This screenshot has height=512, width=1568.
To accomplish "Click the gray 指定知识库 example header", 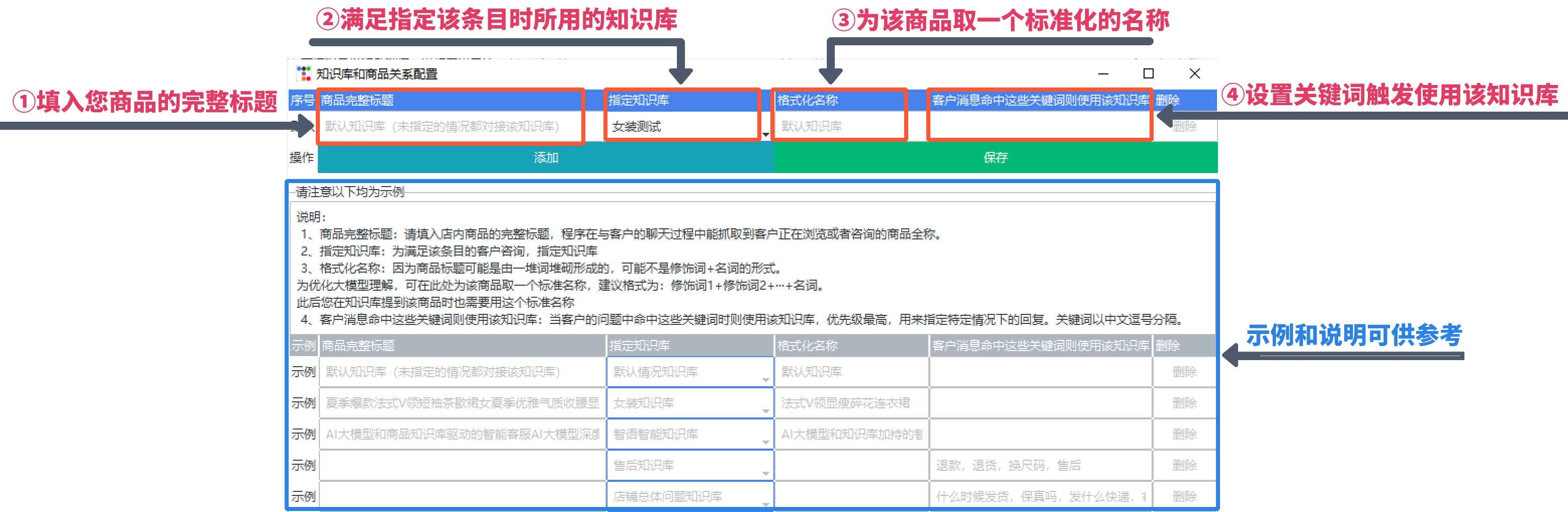I will pos(690,346).
